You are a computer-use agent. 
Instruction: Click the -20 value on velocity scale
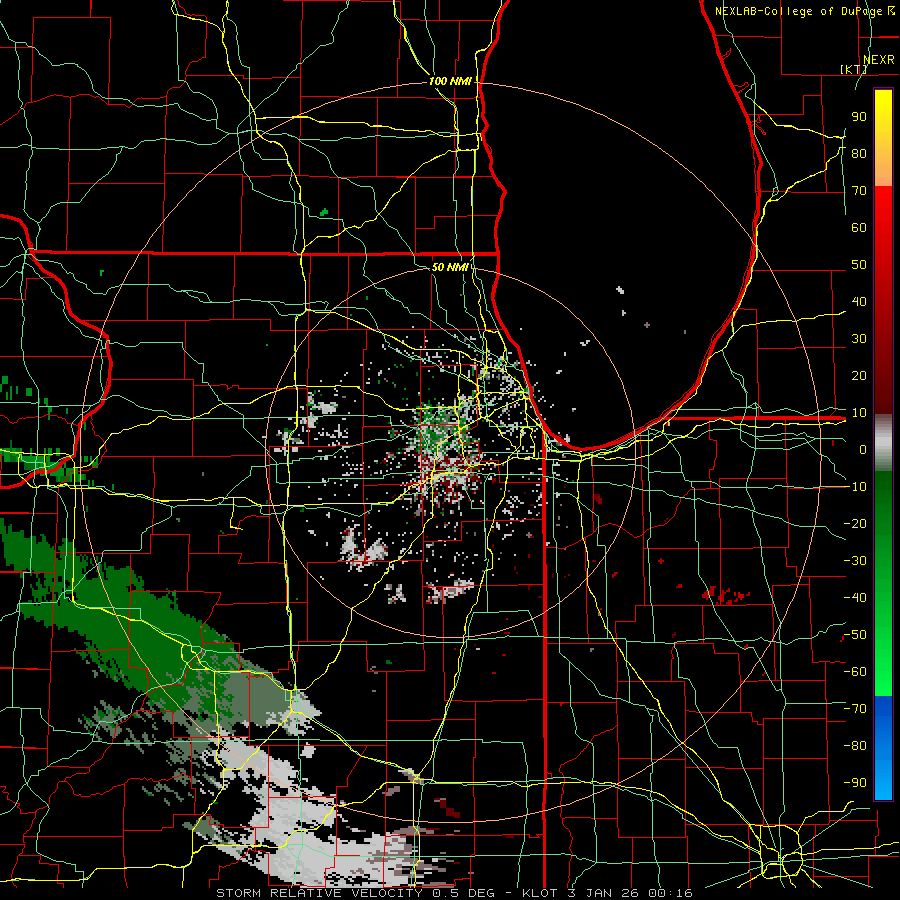[x=855, y=523]
